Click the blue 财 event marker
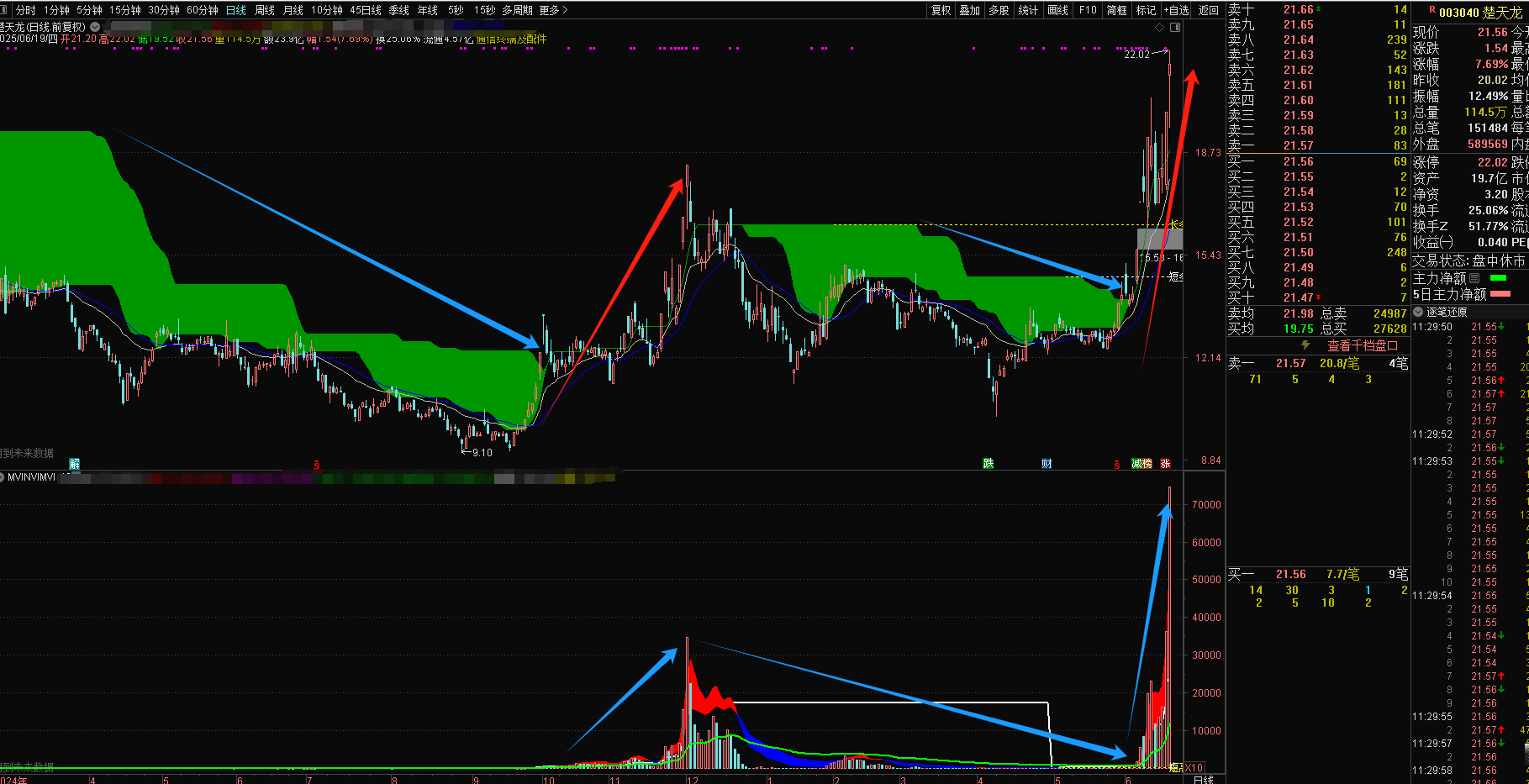 pos(1047,464)
